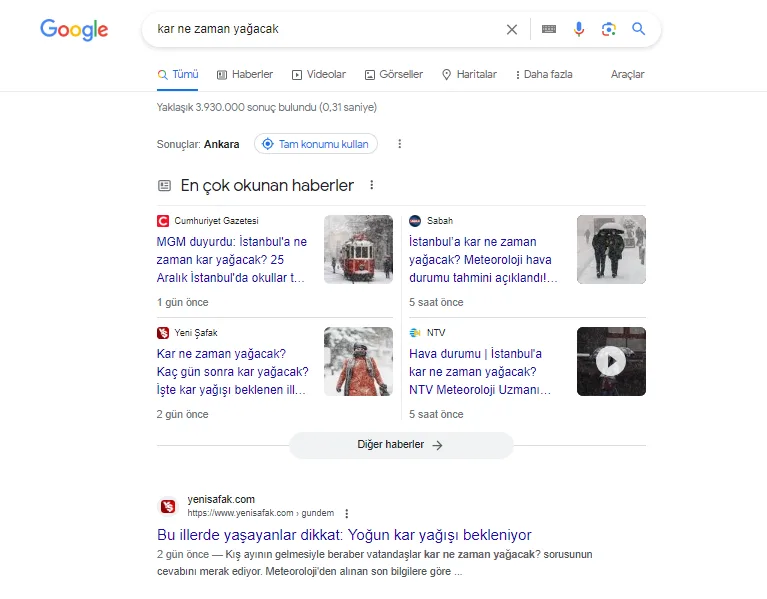767x599 pixels.
Task: Click the Google logo
Action: [x=74, y=30]
